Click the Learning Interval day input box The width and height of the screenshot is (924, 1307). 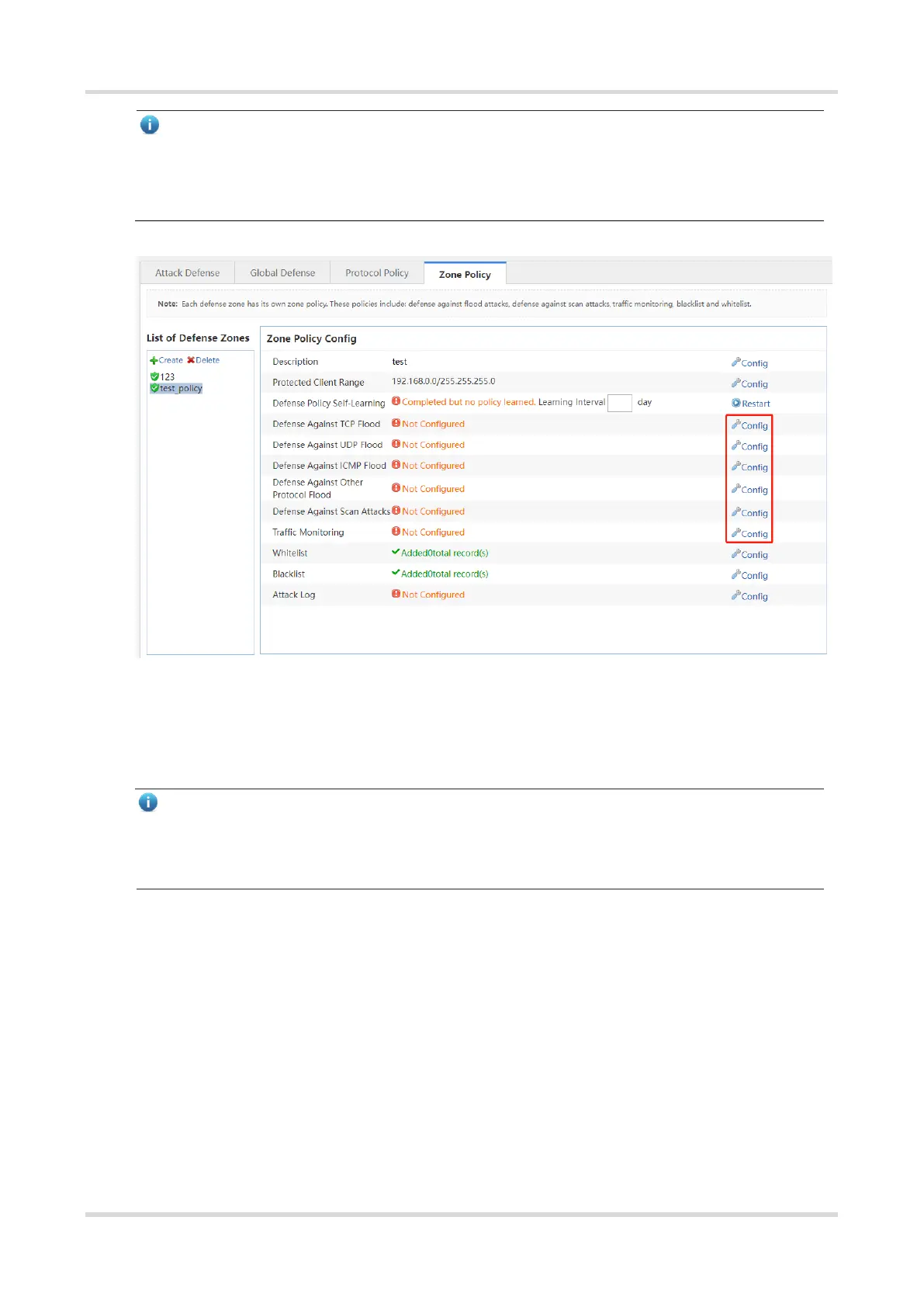tap(619, 403)
